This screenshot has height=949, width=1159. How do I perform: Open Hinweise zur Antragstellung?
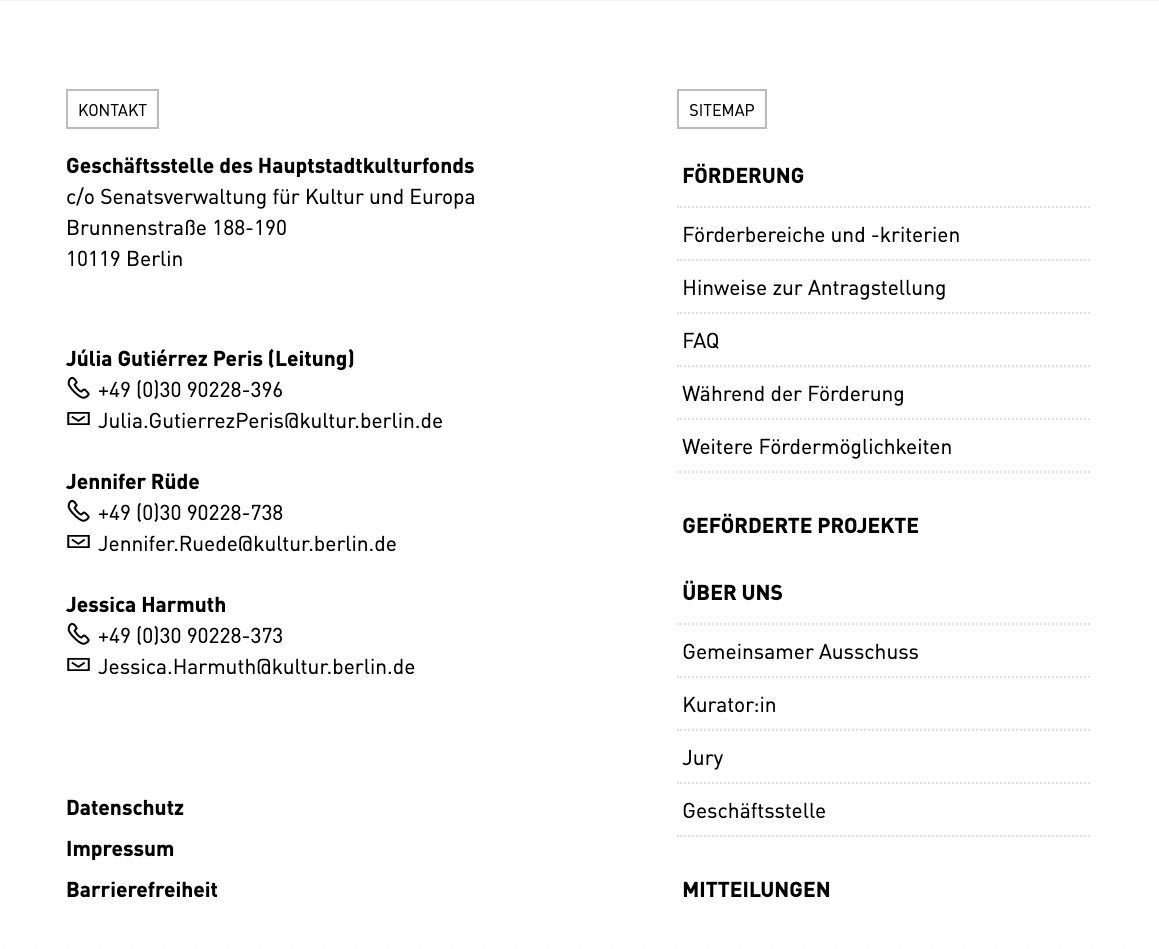point(814,288)
